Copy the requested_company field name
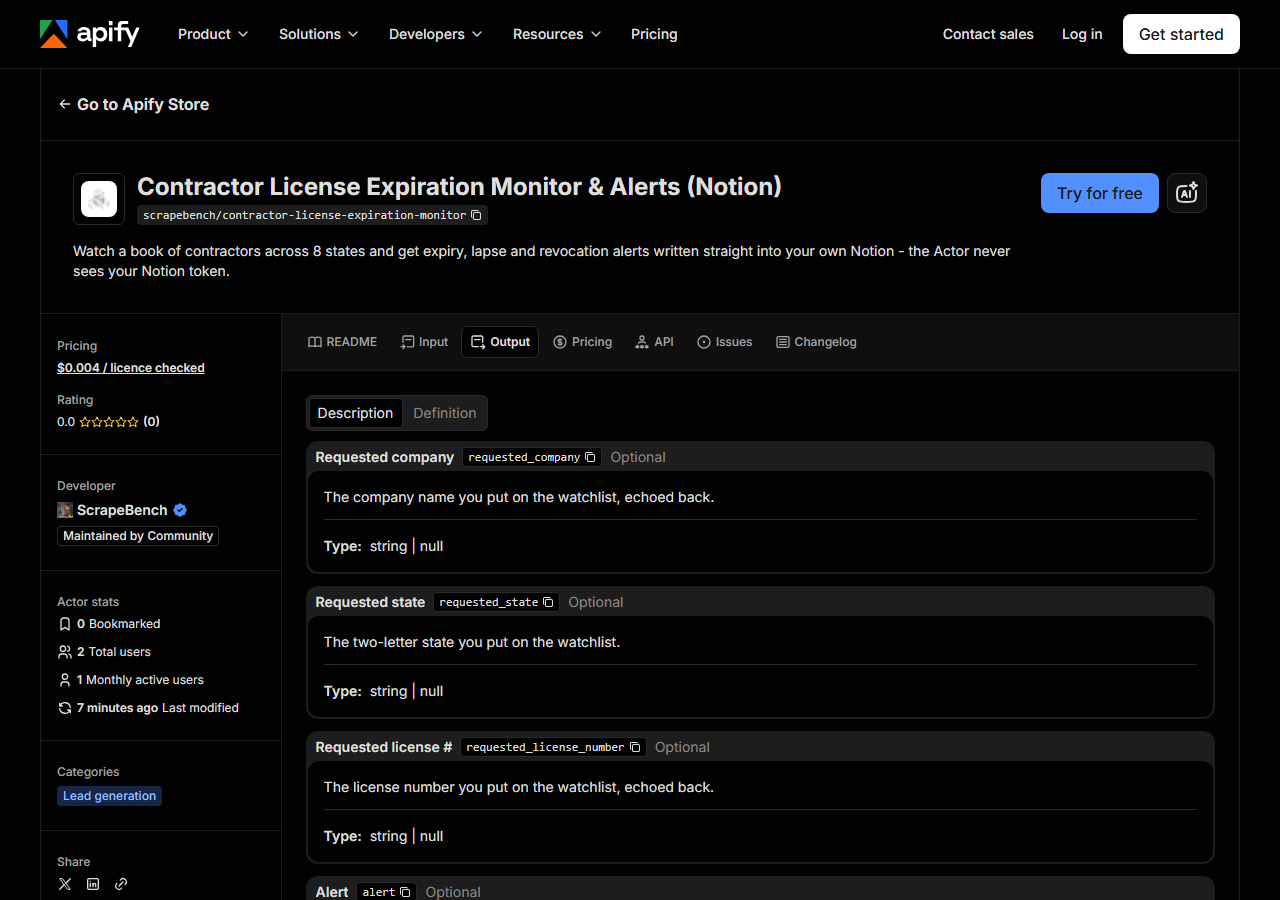This screenshot has width=1280, height=900. [590, 457]
